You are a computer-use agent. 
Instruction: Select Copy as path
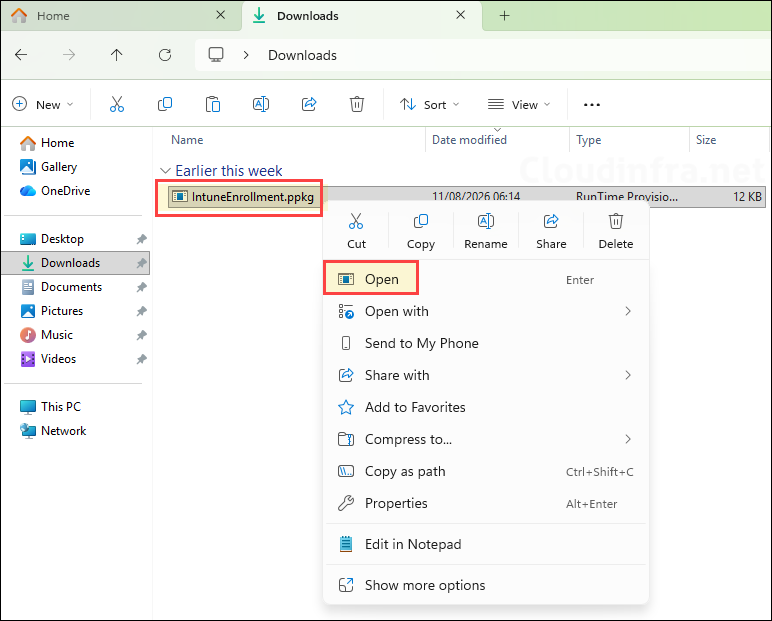tap(485, 471)
